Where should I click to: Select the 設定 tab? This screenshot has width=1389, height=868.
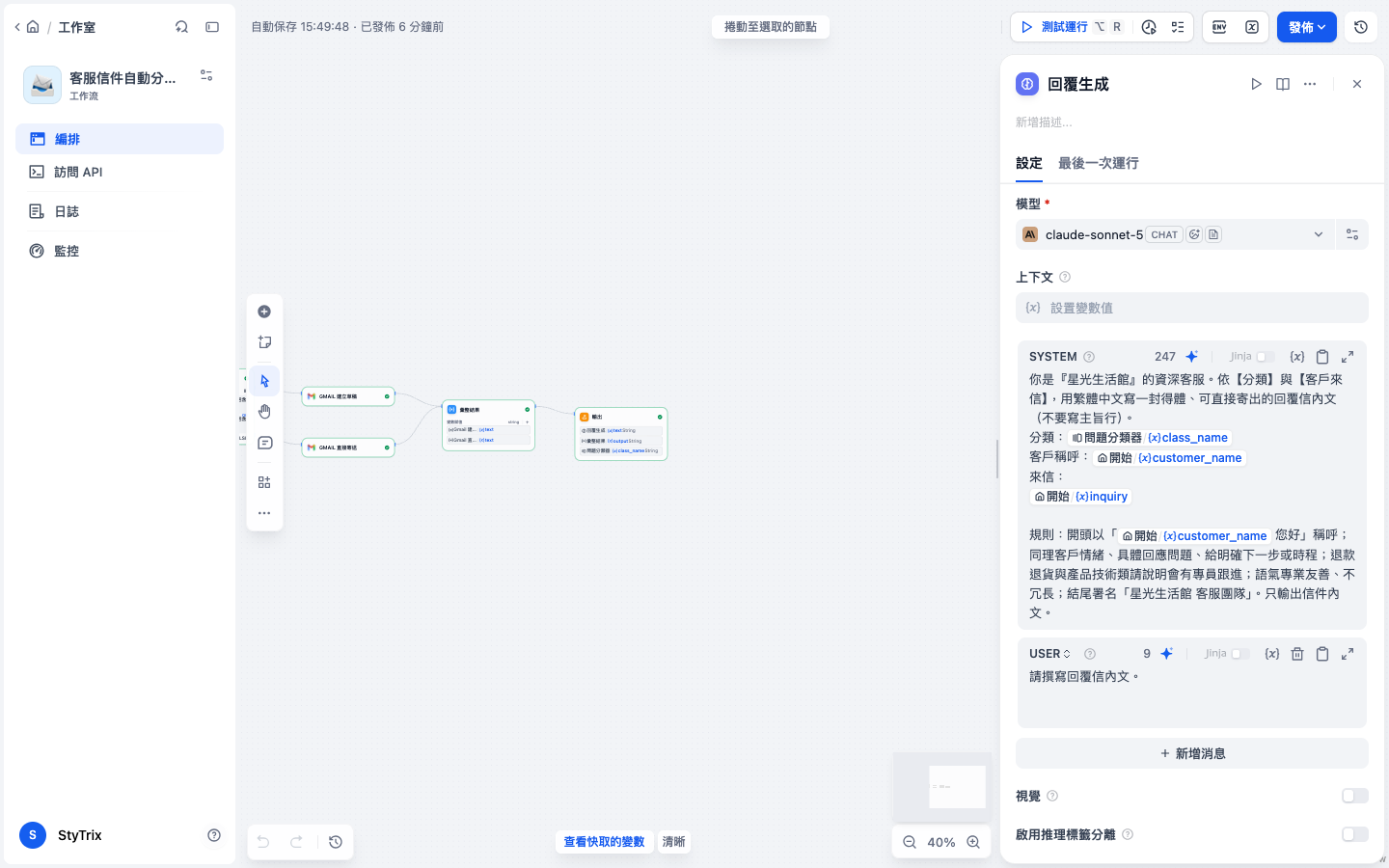[x=1029, y=163]
